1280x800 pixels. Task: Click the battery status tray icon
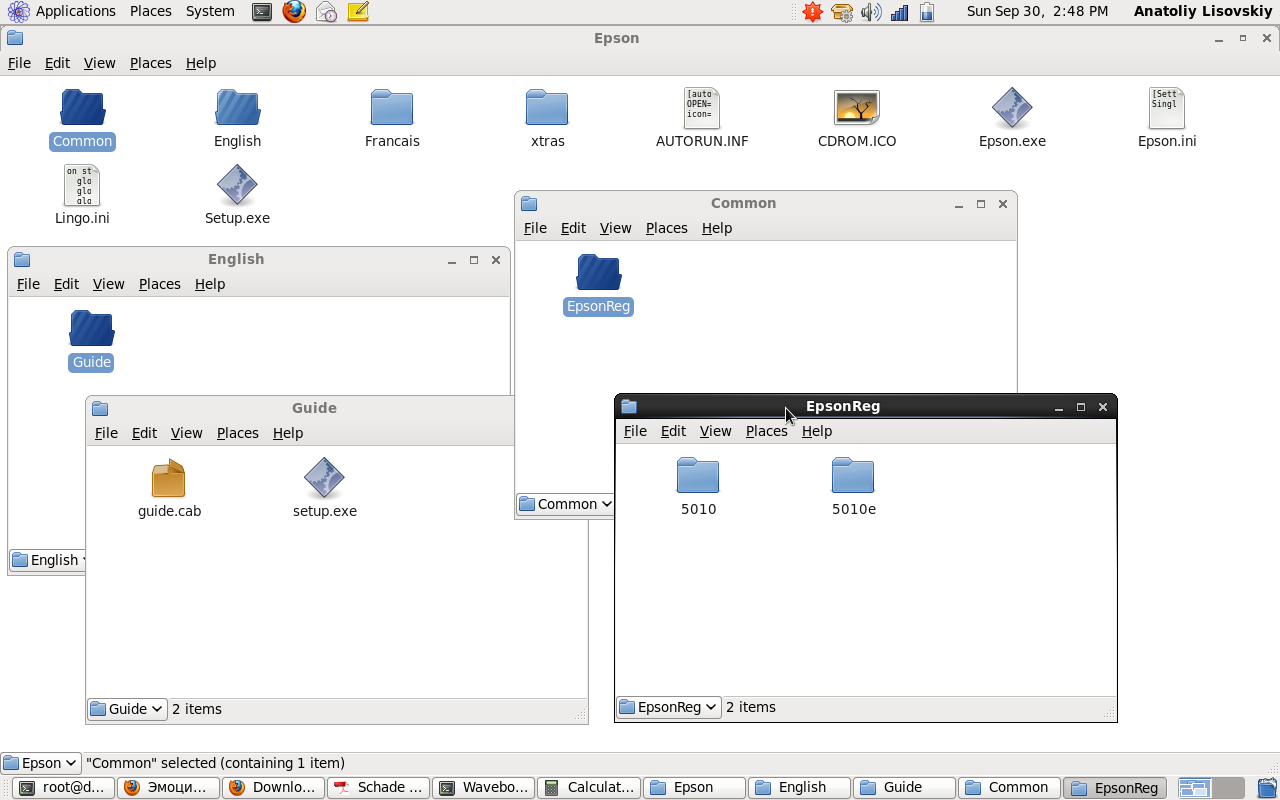pyautogui.click(x=927, y=12)
